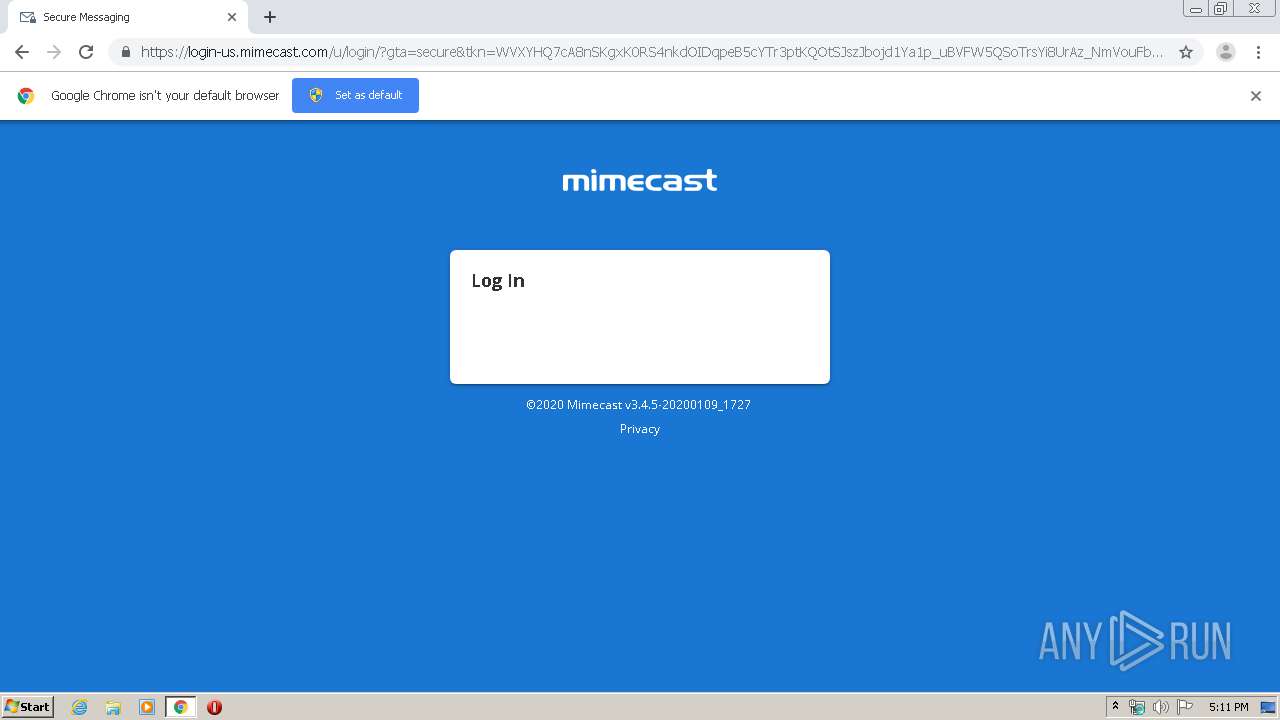The width and height of the screenshot is (1280, 720).
Task: Bookmark this page with the star icon
Action: pos(1186,52)
